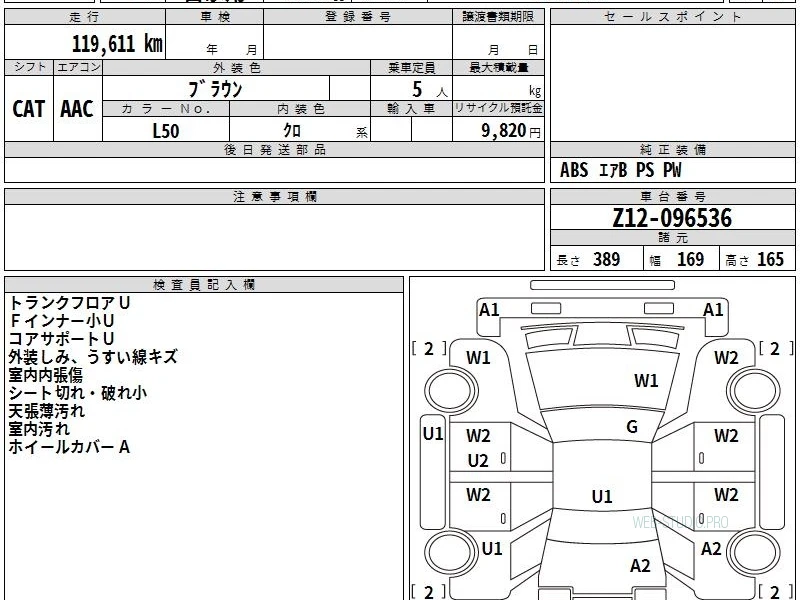Click the width value 169
Screen dimensions: 800x600
click(x=690, y=259)
